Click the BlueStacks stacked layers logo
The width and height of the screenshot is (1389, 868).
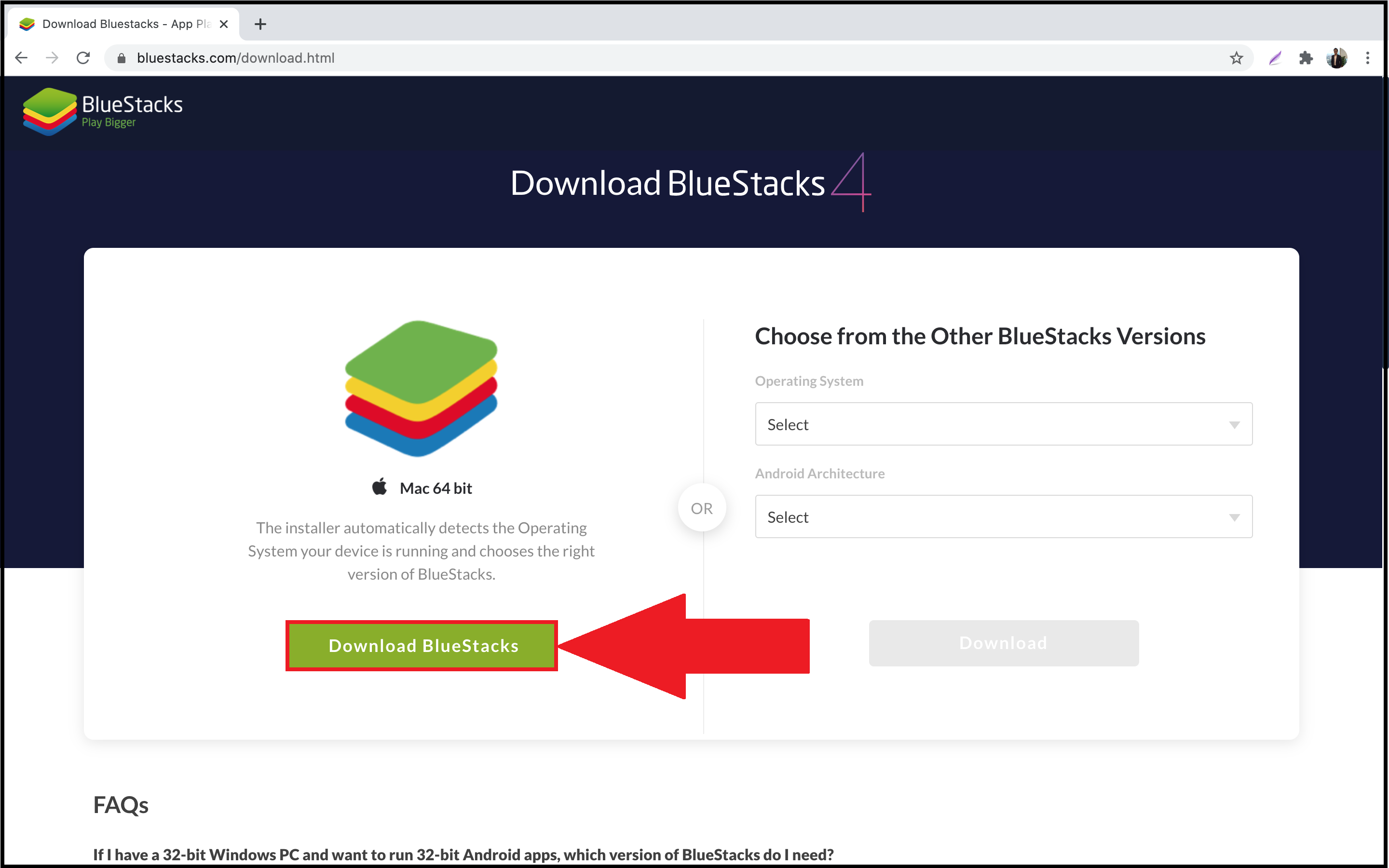tap(46, 110)
